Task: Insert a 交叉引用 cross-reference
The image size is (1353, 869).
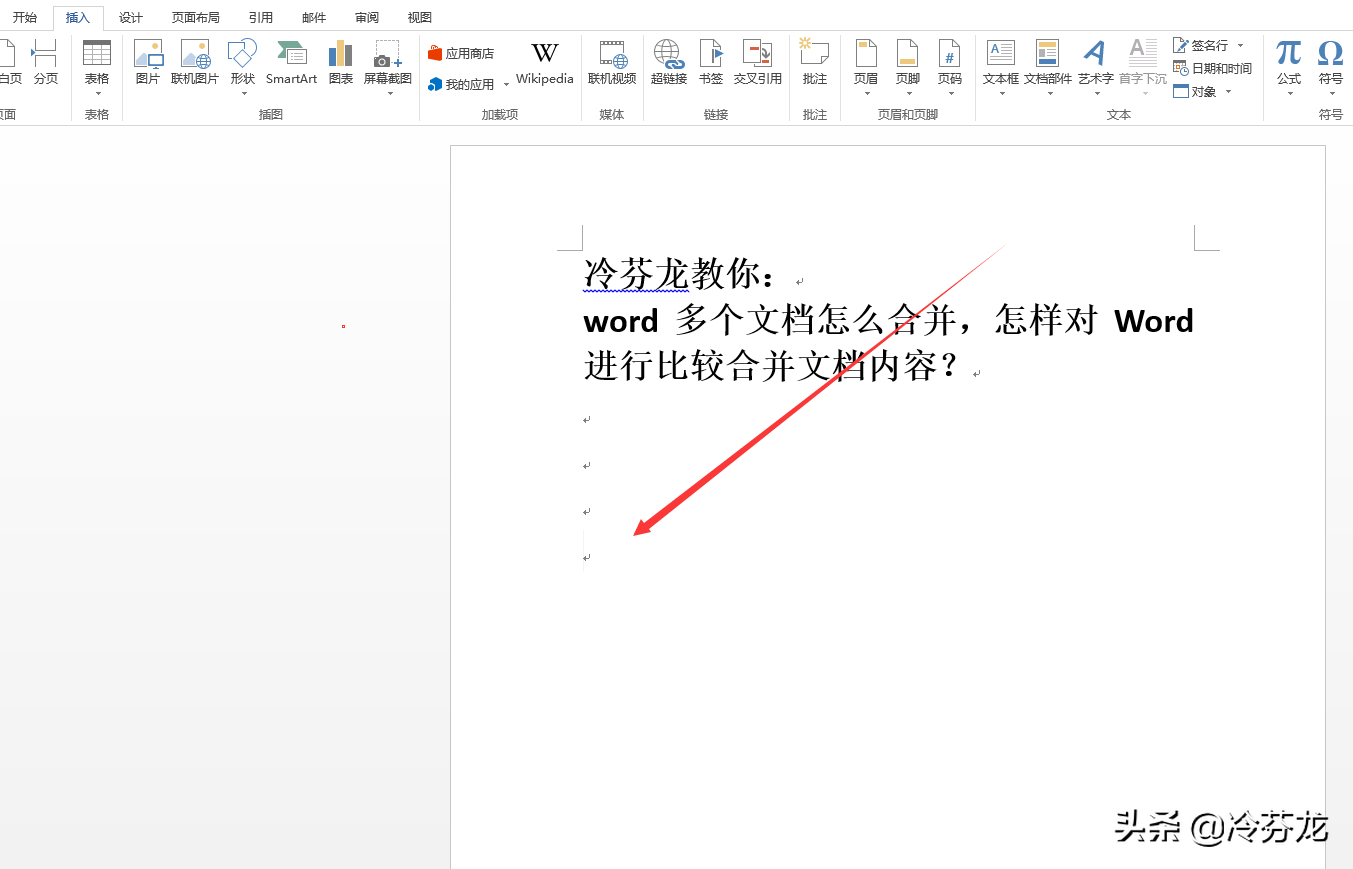Action: coord(758,63)
